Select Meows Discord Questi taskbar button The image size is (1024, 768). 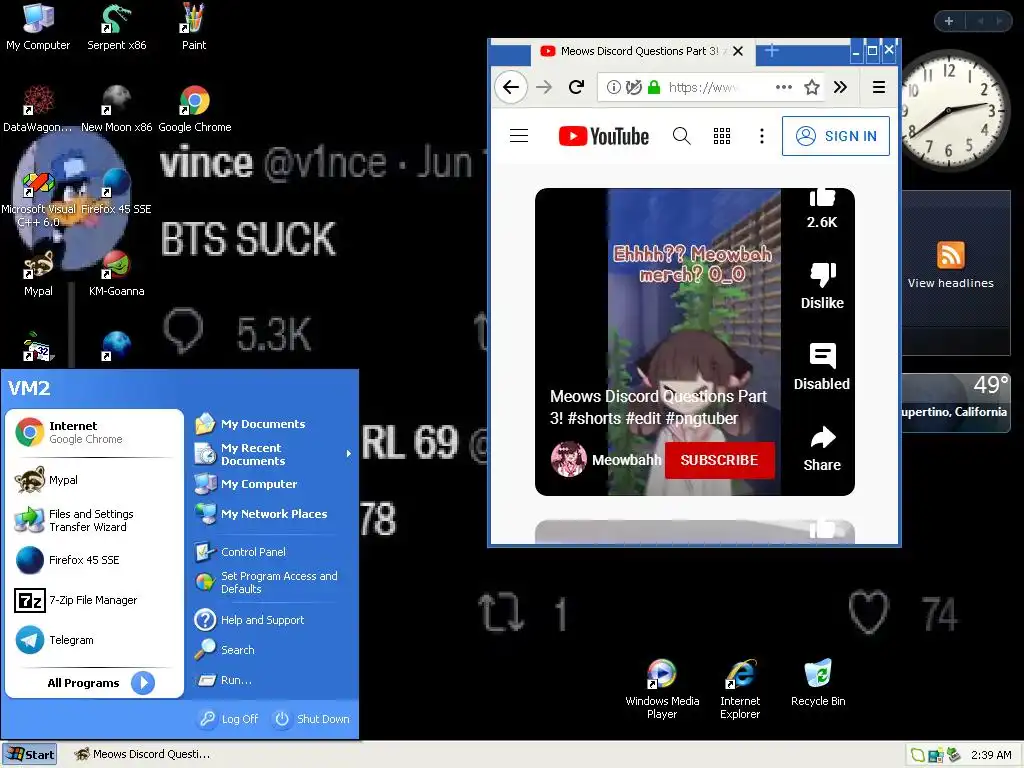click(x=143, y=754)
